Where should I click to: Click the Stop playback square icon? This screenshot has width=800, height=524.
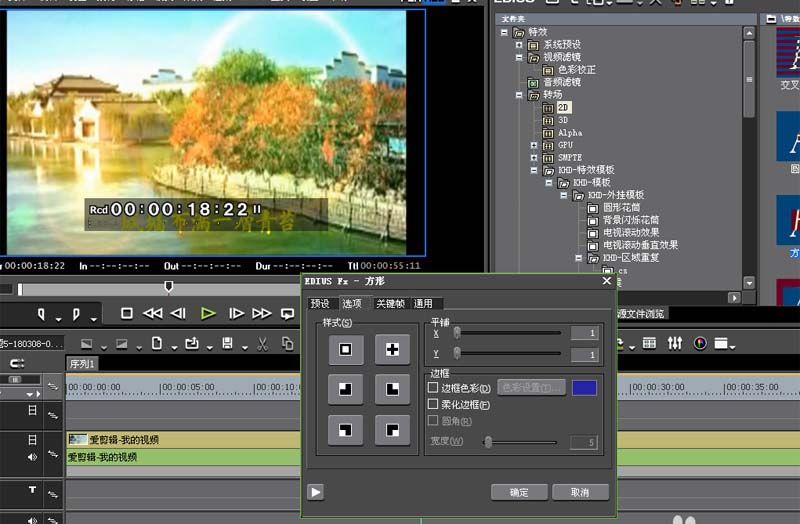[x=127, y=313]
